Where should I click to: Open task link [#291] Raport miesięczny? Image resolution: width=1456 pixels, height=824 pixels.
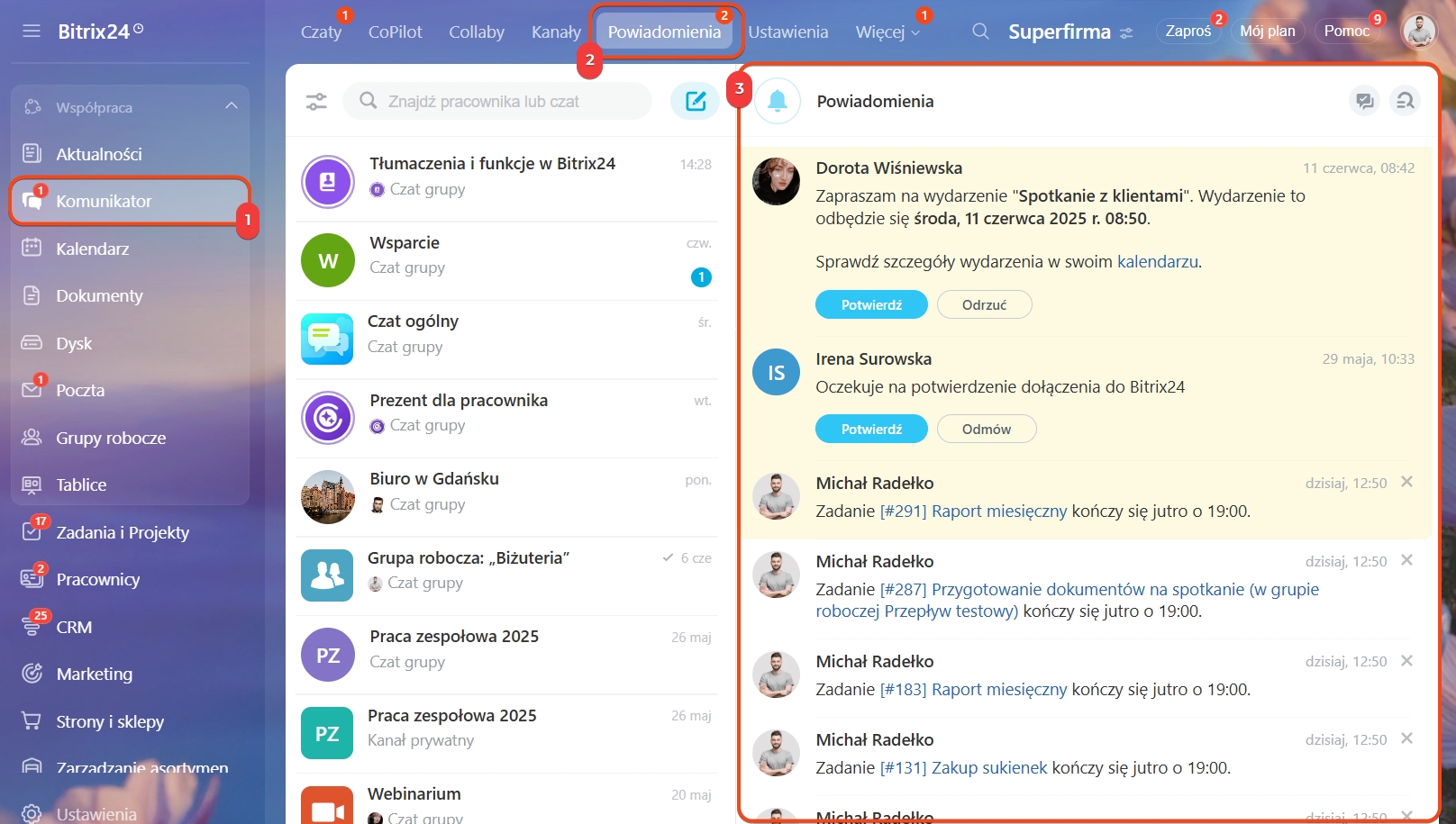click(x=973, y=511)
